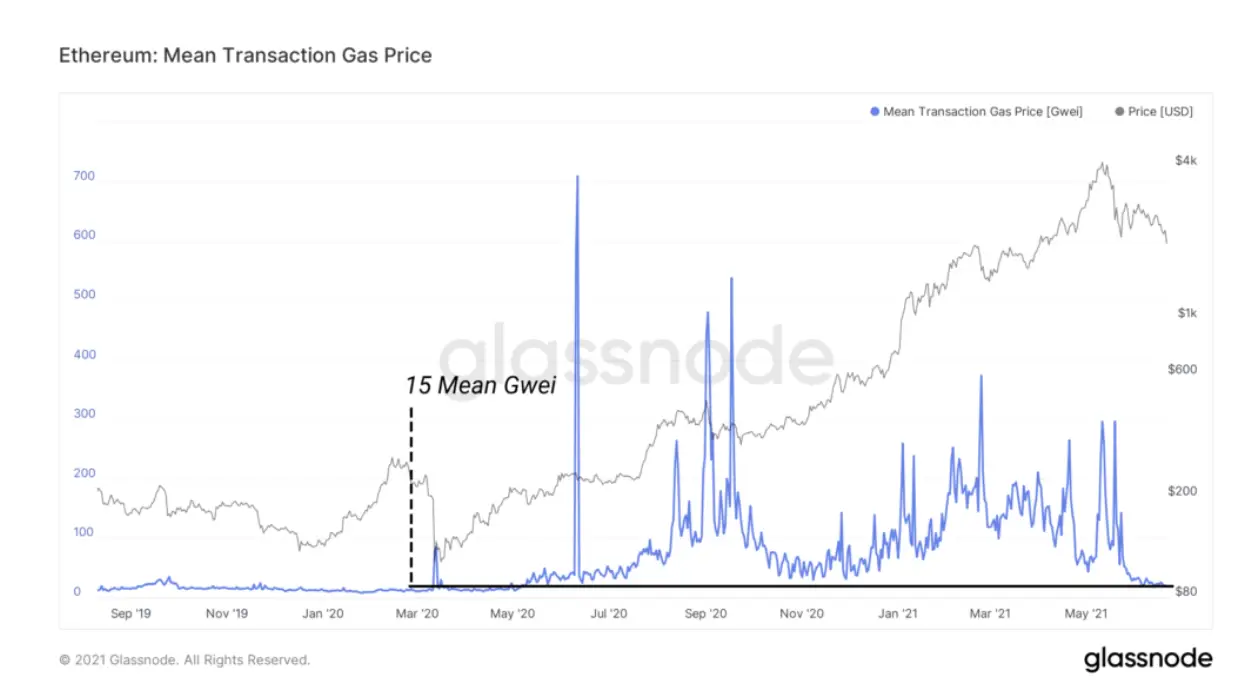Click the tall gas price spike peak near June '20
Image resolution: width=1252 pixels, height=684 pixels.
(x=577, y=178)
